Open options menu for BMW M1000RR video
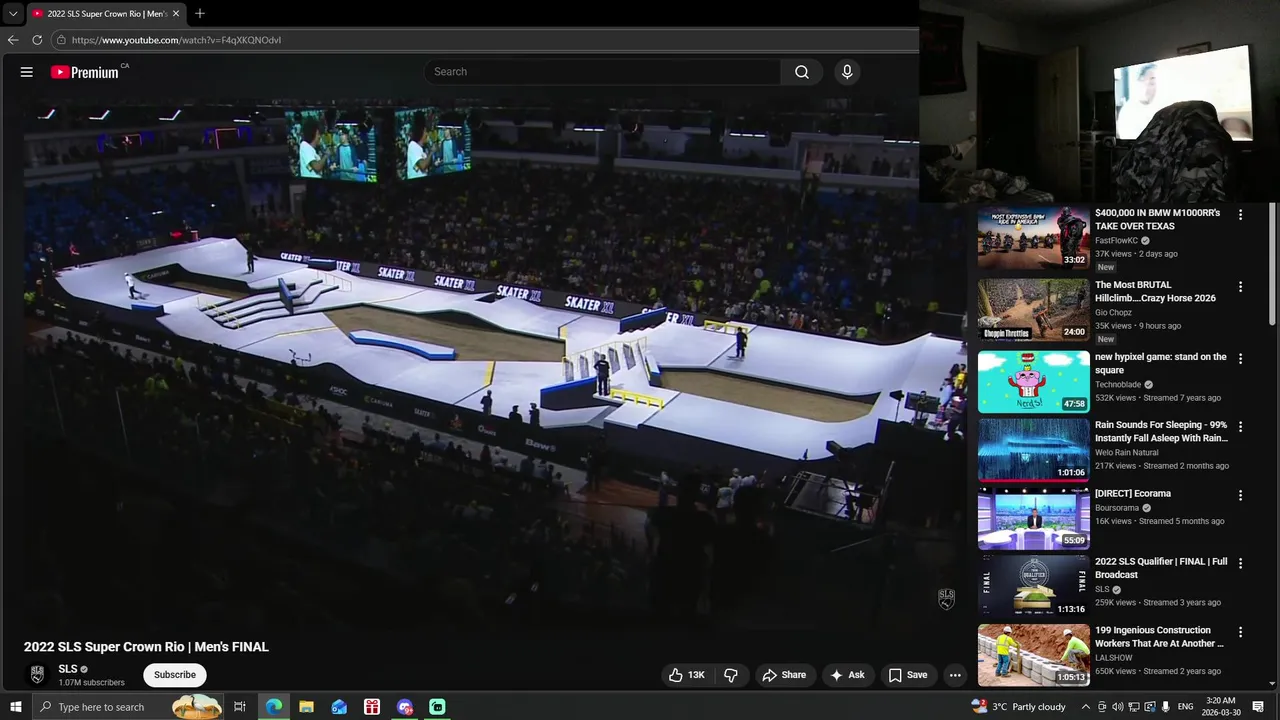Screen dimensions: 1280x720 (x=1240, y=214)
